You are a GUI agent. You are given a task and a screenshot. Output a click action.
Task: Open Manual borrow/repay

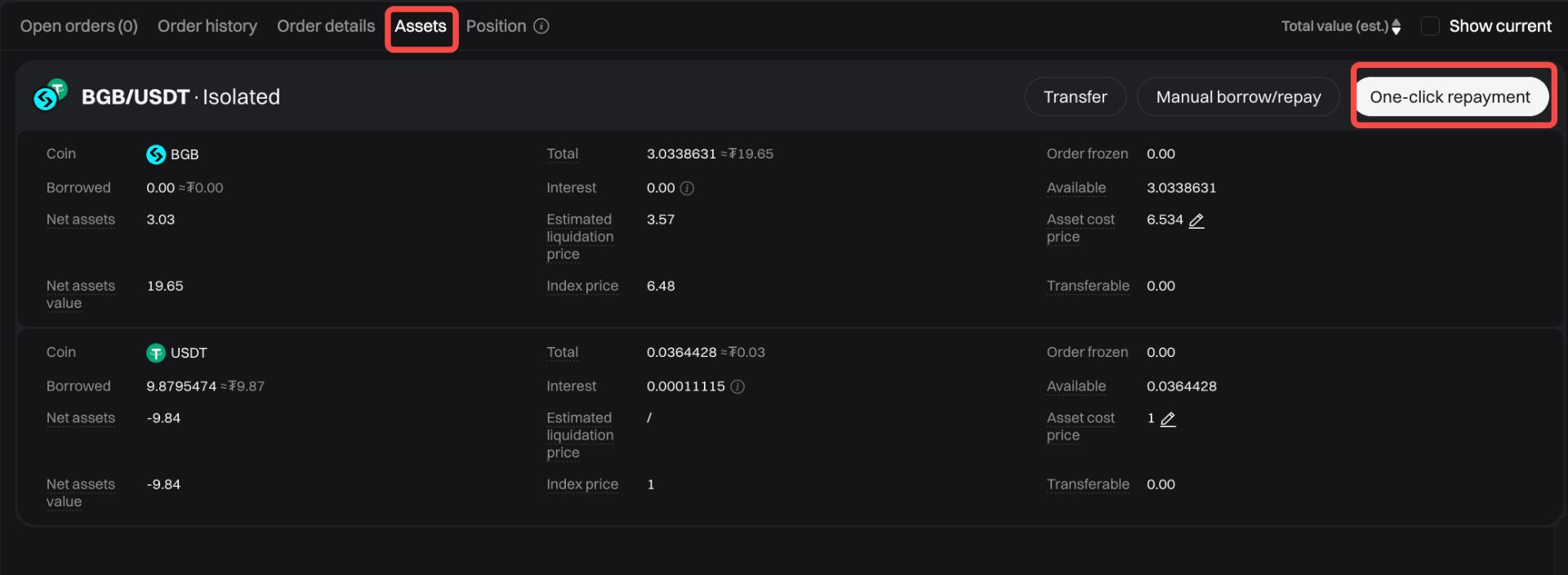click(x=1238, y=97)
